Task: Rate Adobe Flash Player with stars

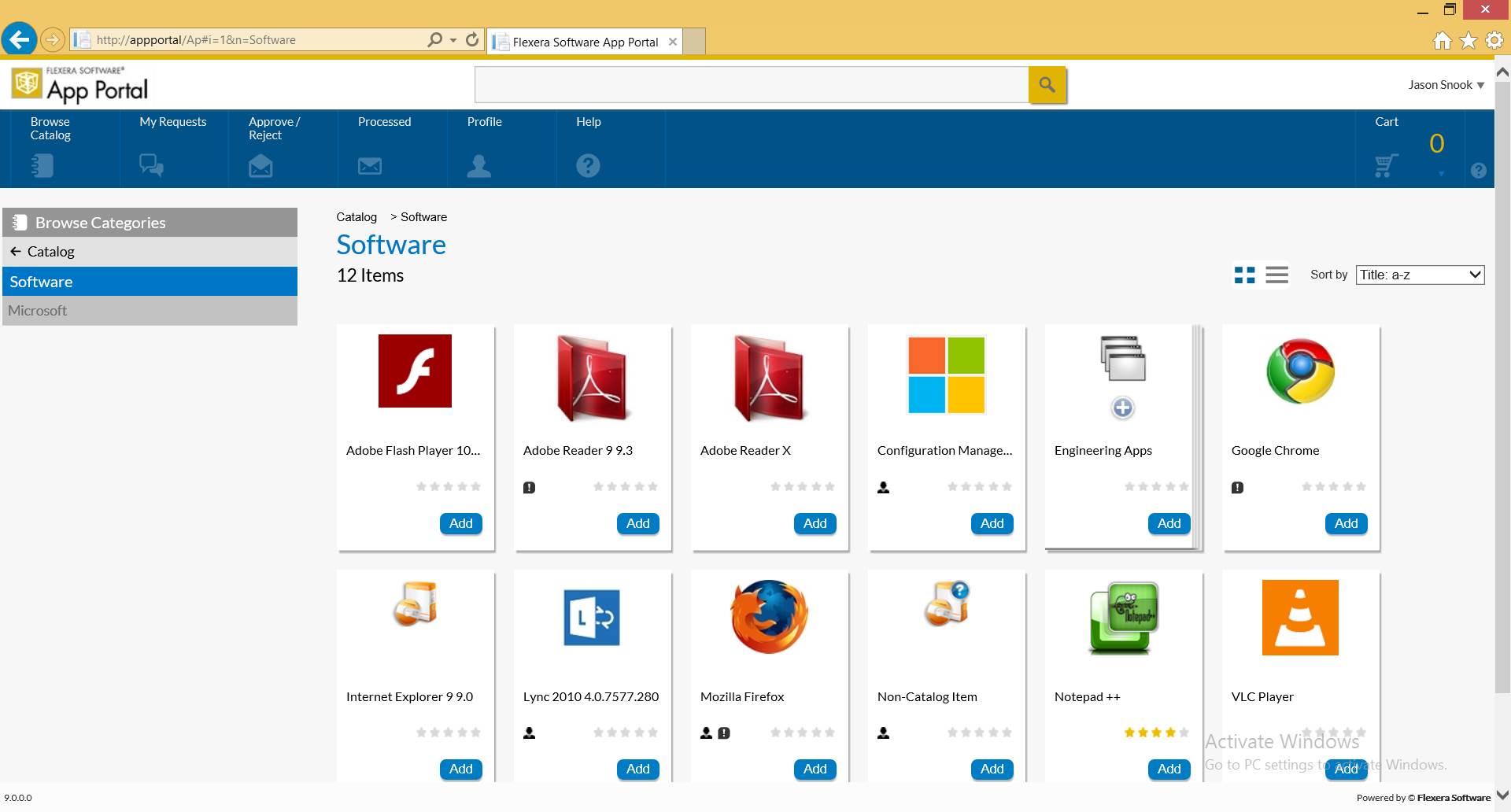Action: [448, 487]
